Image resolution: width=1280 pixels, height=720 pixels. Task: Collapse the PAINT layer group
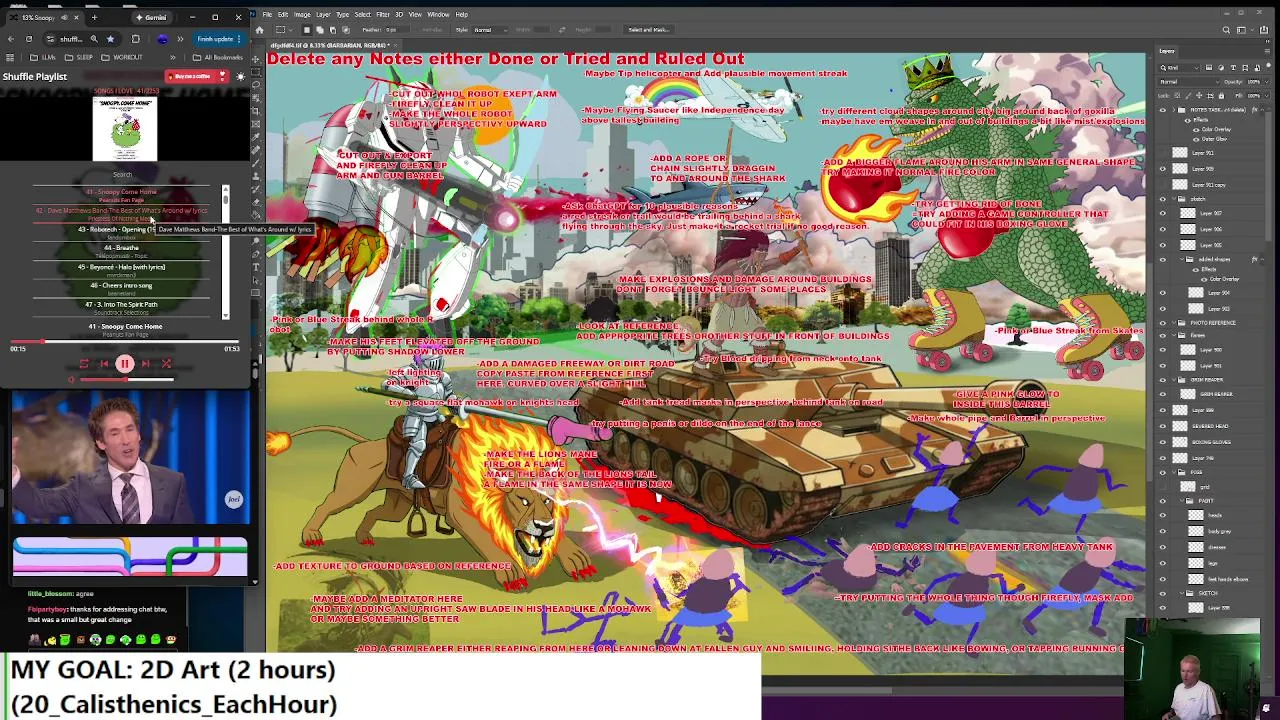pos(1181,501)
